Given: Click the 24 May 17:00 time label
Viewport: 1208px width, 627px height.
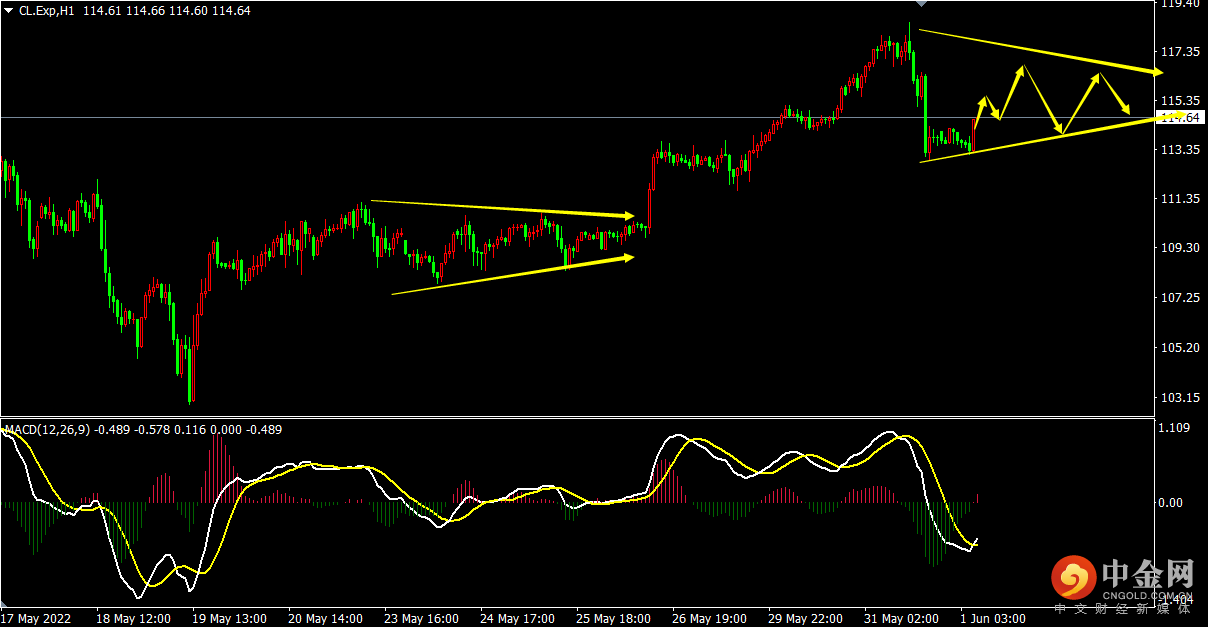Looking at the screenshot, I should 517,619.
